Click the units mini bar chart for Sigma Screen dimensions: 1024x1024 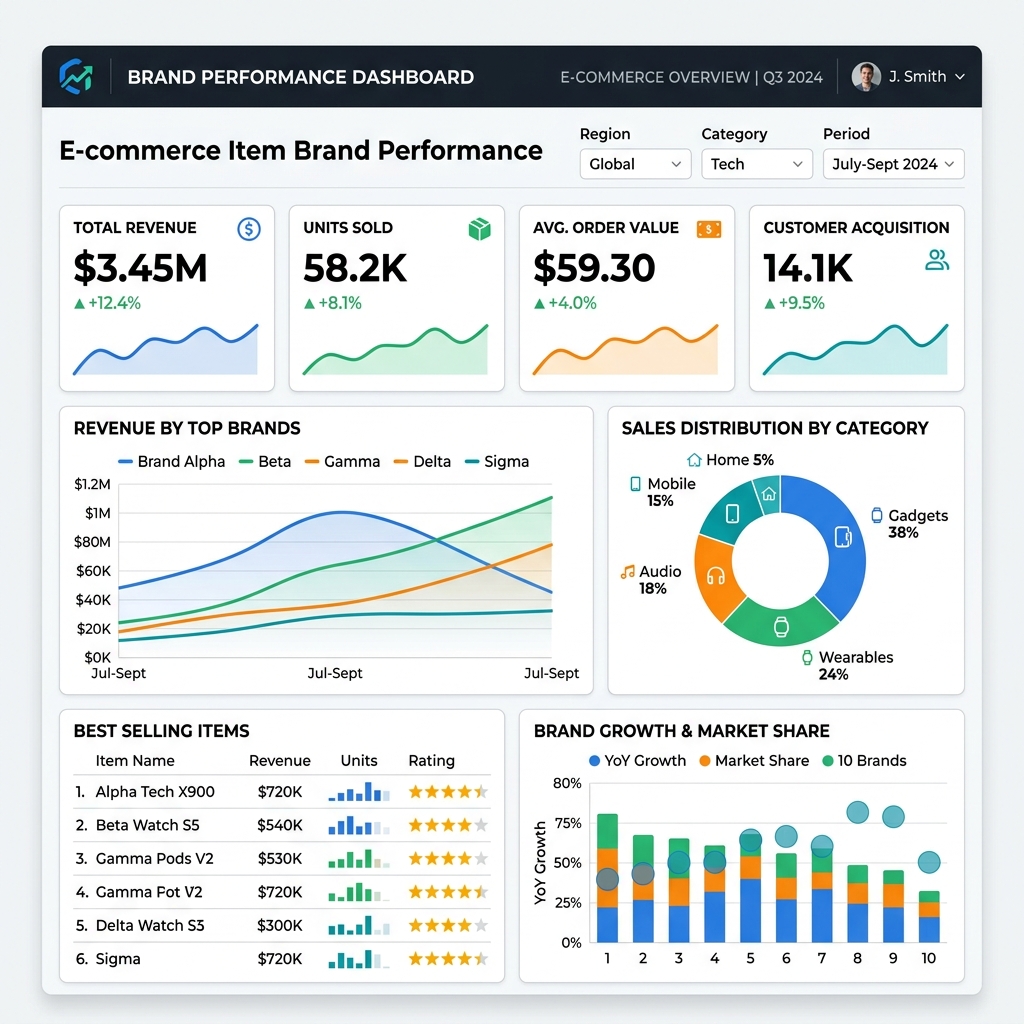click(359, 959)
